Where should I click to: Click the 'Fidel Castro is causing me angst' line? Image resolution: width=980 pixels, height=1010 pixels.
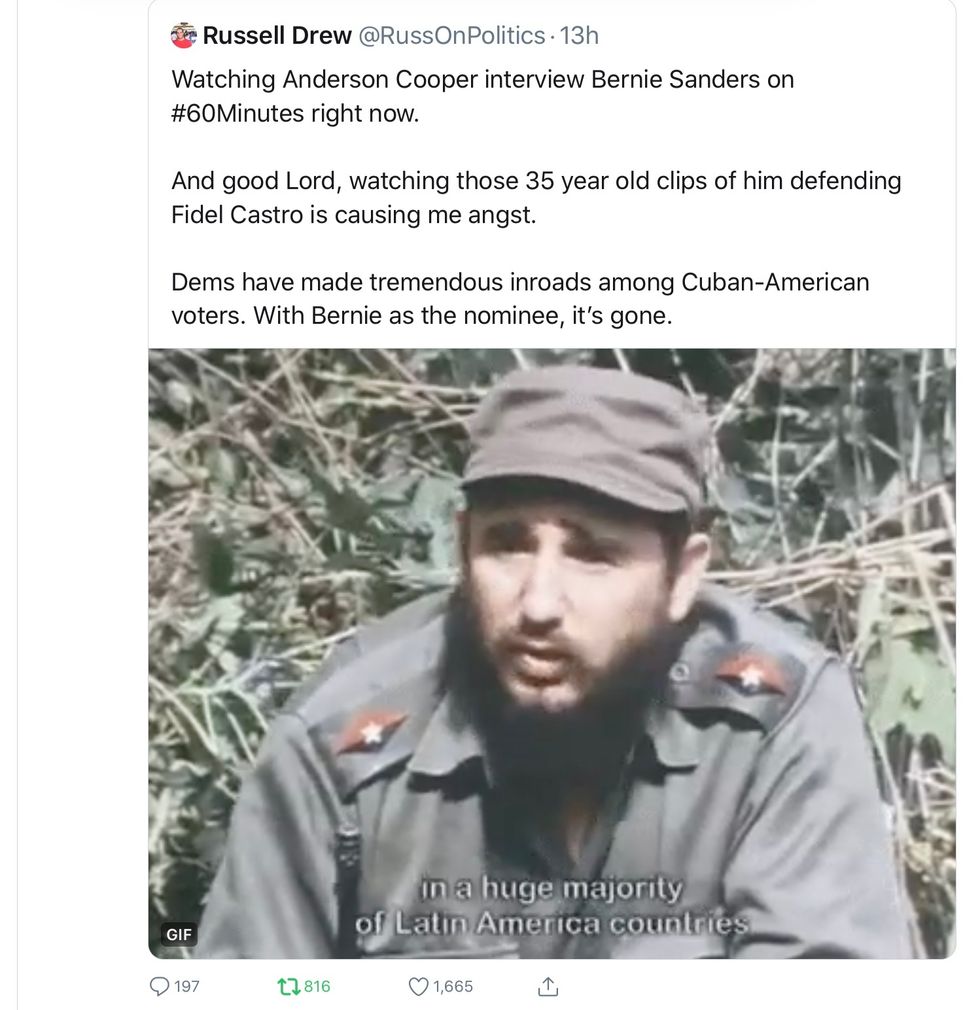click(354, 215)
